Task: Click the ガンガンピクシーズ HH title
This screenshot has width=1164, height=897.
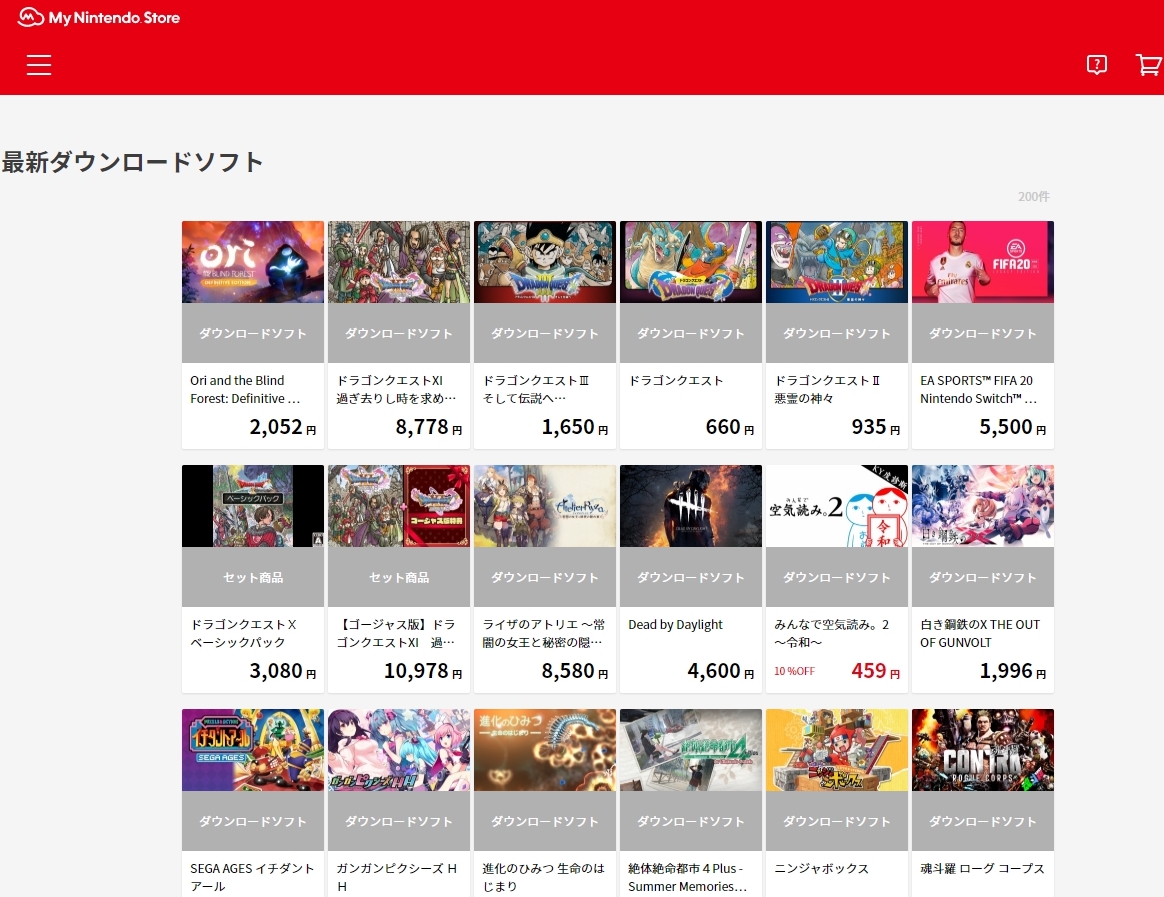Action: tap(396, 877)
